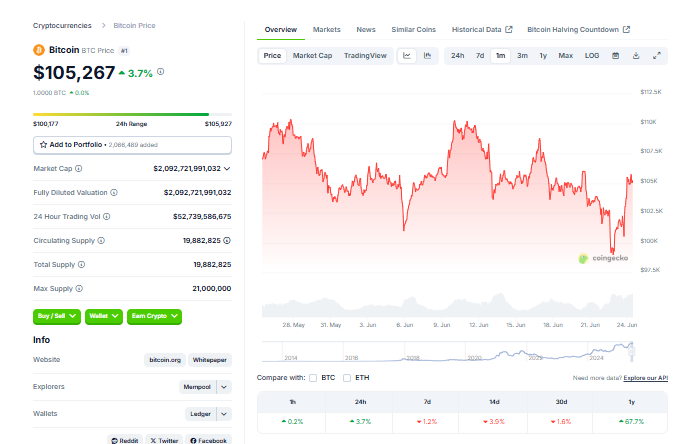
Task: Open the Bitcoin Halving Countdown tab
Action: (x=578, y=29)
